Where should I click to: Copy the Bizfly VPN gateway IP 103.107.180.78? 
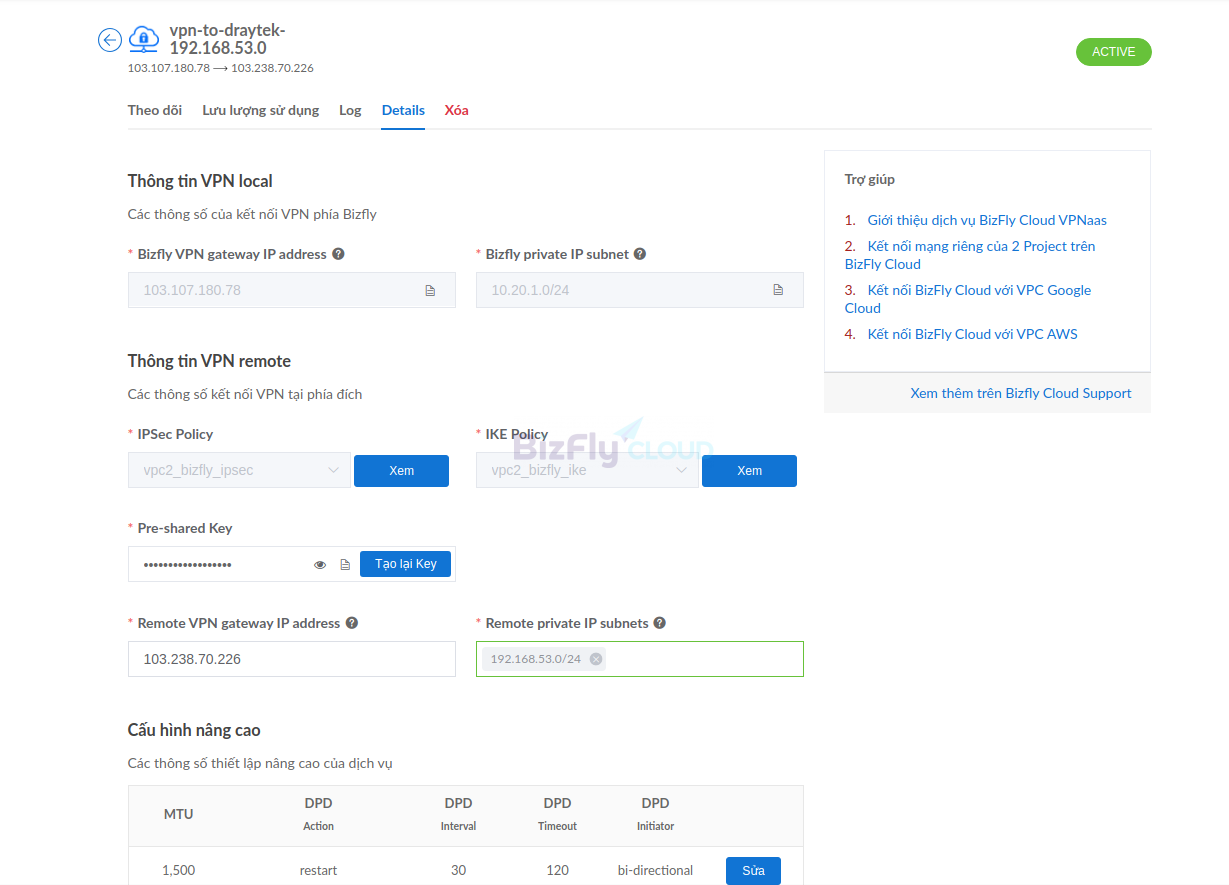(430, 290)
